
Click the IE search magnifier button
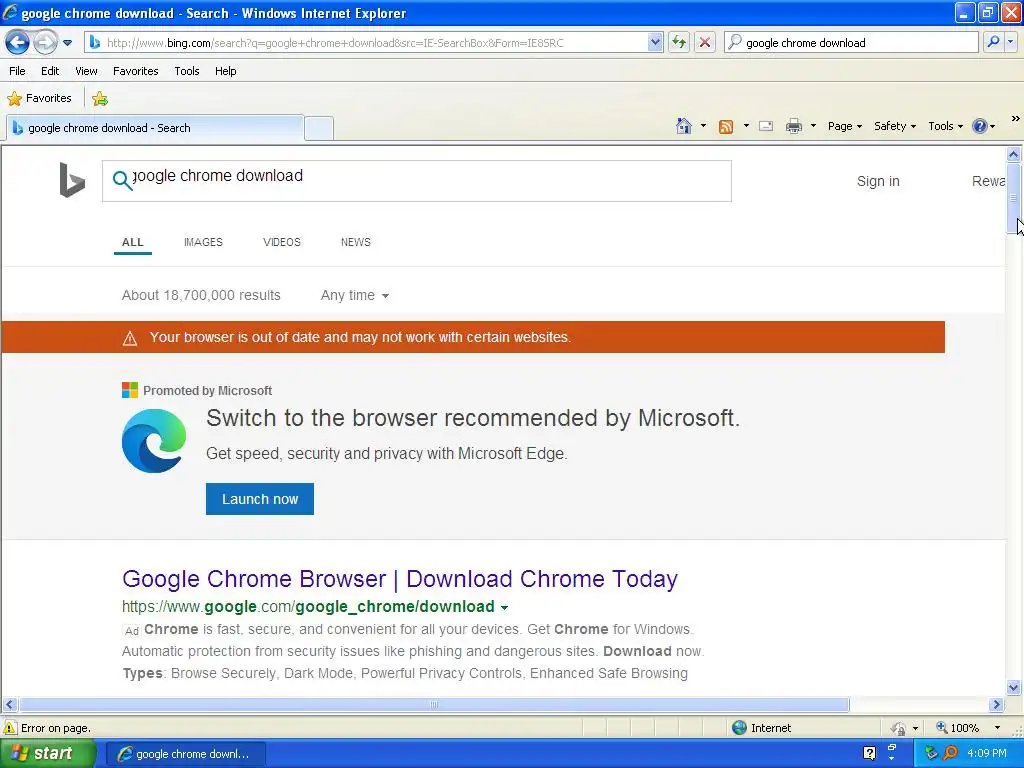[993, 42]
